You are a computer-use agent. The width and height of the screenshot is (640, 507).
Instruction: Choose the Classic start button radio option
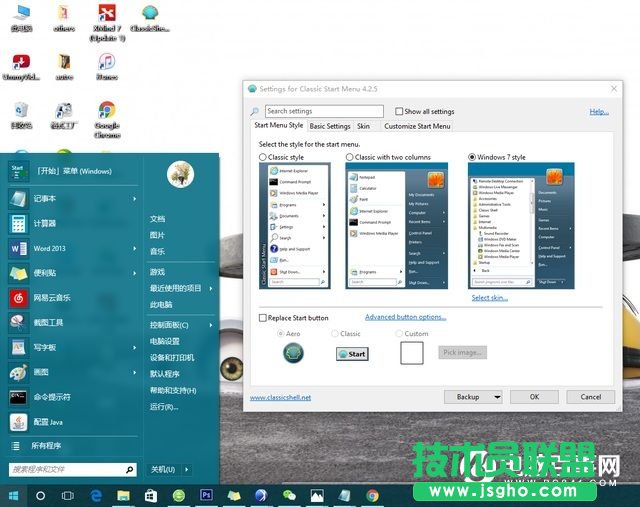[x=335, y=334]
